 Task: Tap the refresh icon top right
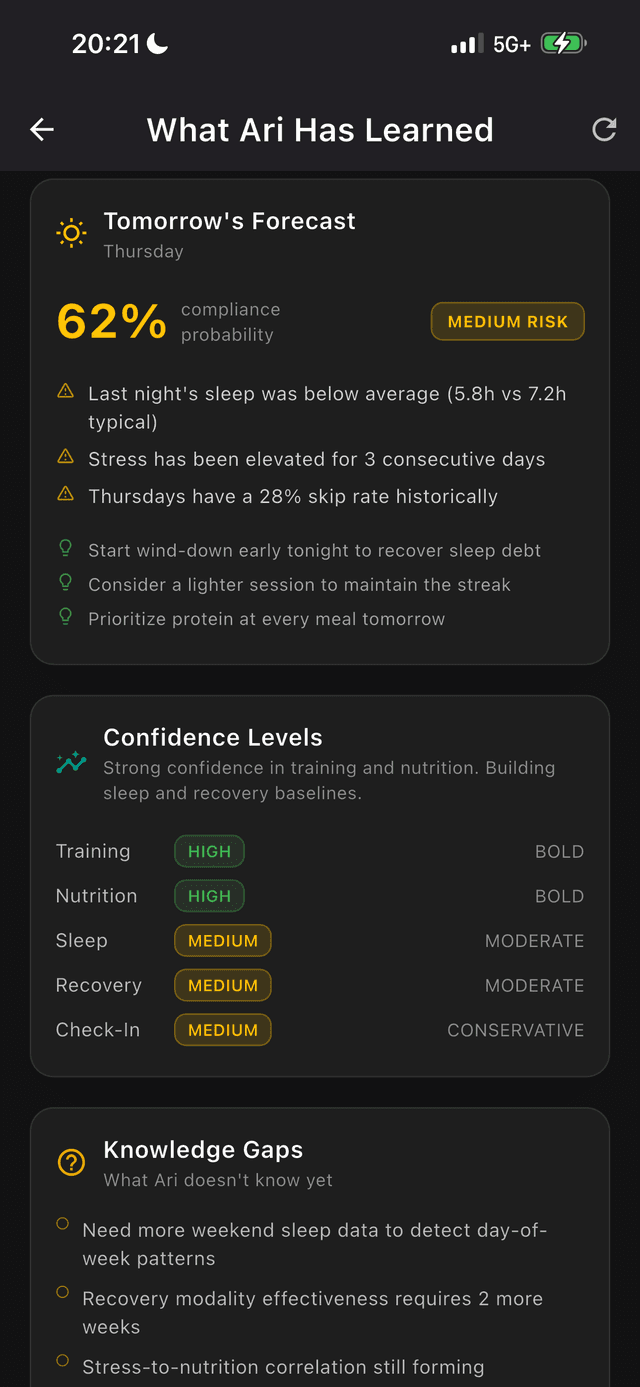coord(604,129)
